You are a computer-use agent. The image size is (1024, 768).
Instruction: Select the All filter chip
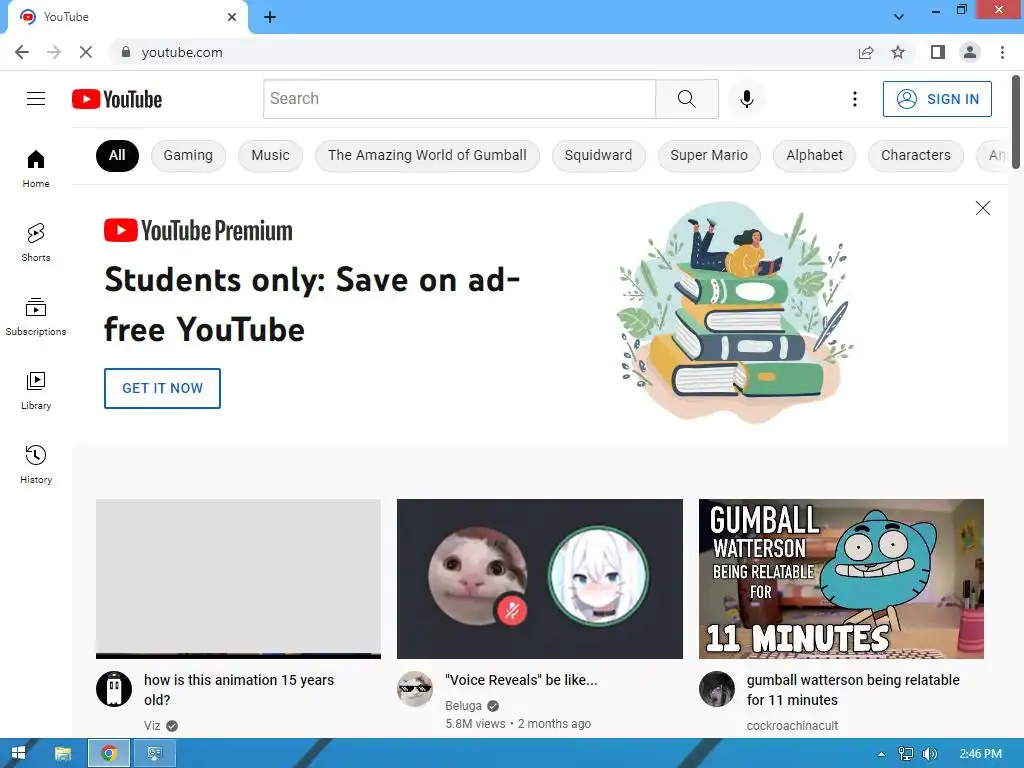117,155
